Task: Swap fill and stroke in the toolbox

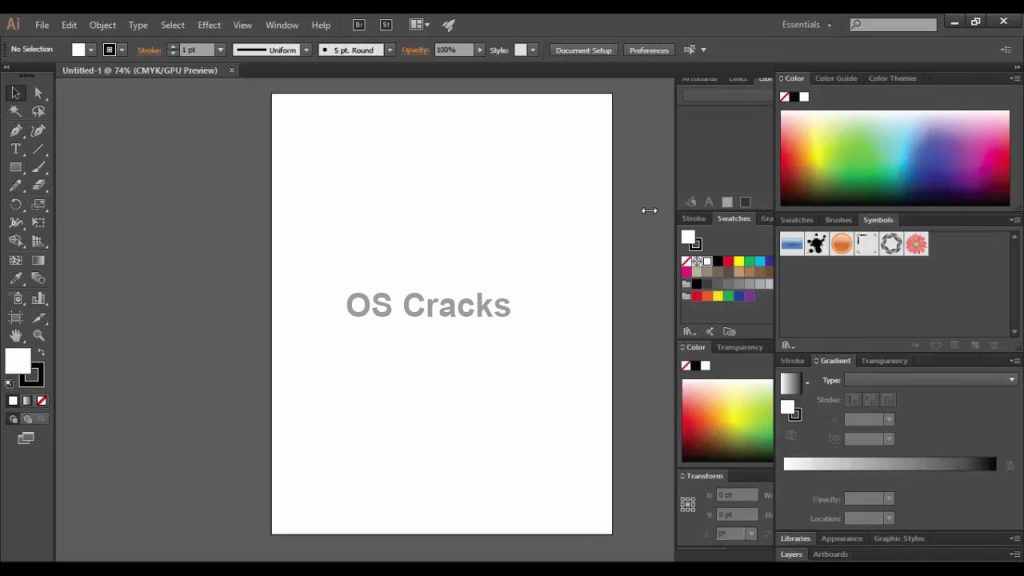Action: [x=41, y=353]
